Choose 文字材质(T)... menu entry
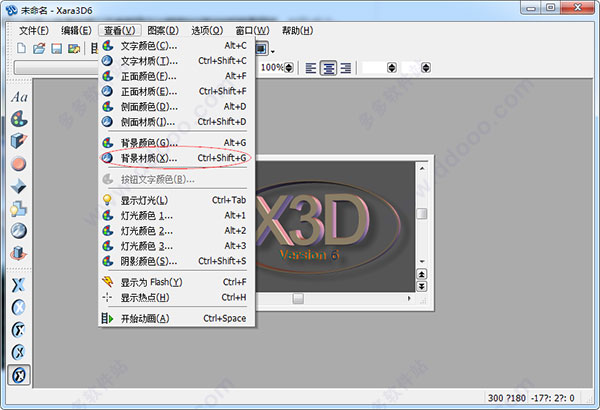 coord(176,61)
